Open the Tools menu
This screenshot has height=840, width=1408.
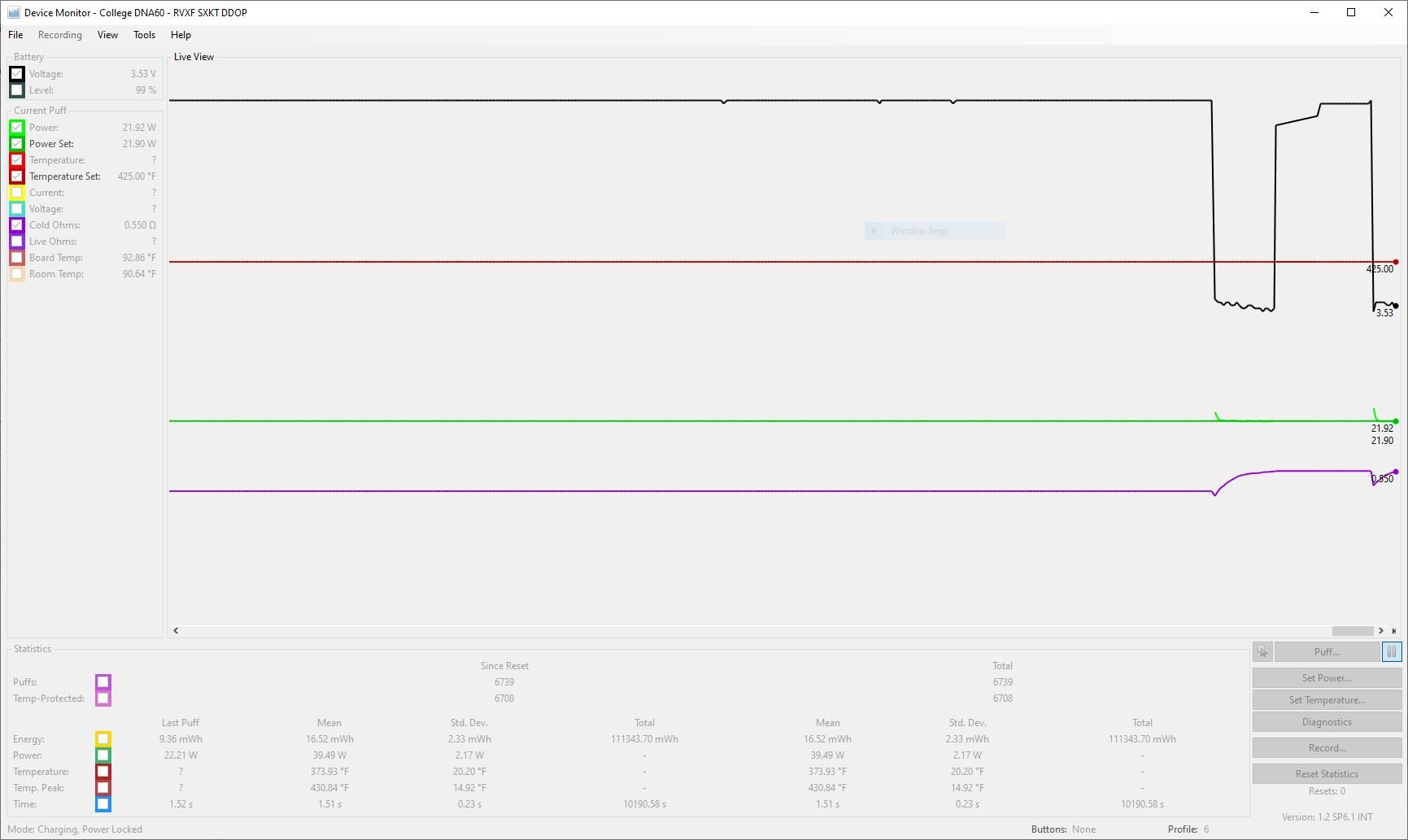(x=144, y=35)
